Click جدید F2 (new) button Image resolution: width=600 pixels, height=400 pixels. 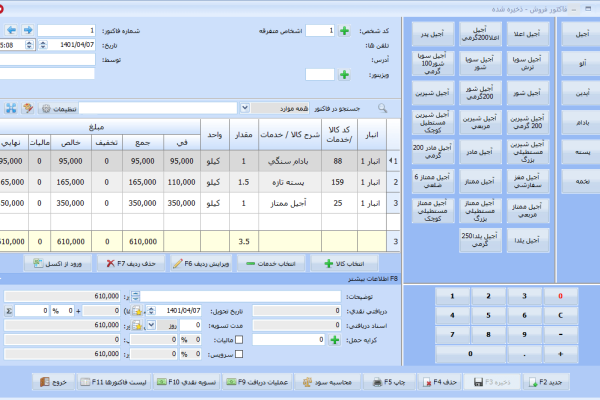(546, 382)
